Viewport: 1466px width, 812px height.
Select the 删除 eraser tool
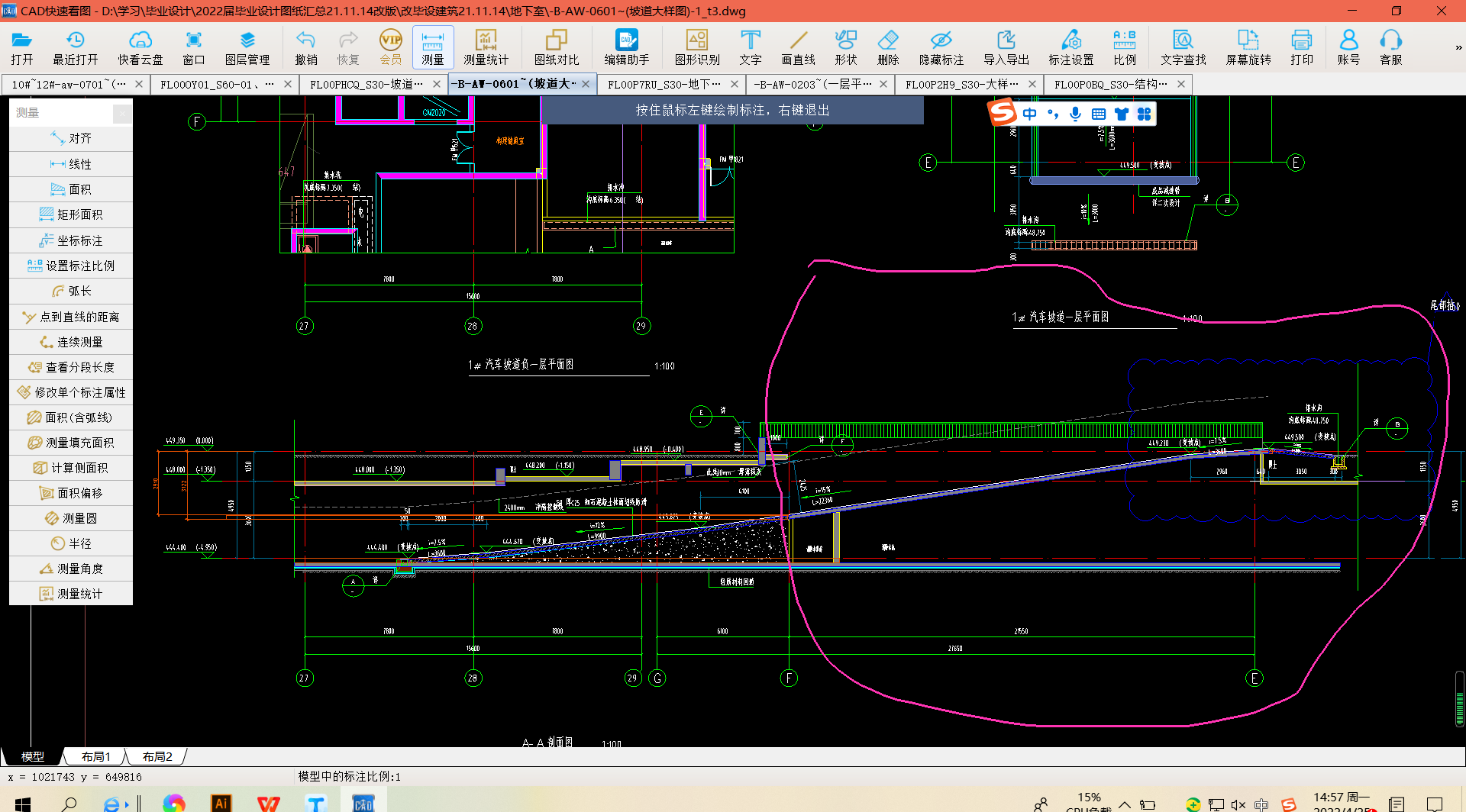(888, 47)
